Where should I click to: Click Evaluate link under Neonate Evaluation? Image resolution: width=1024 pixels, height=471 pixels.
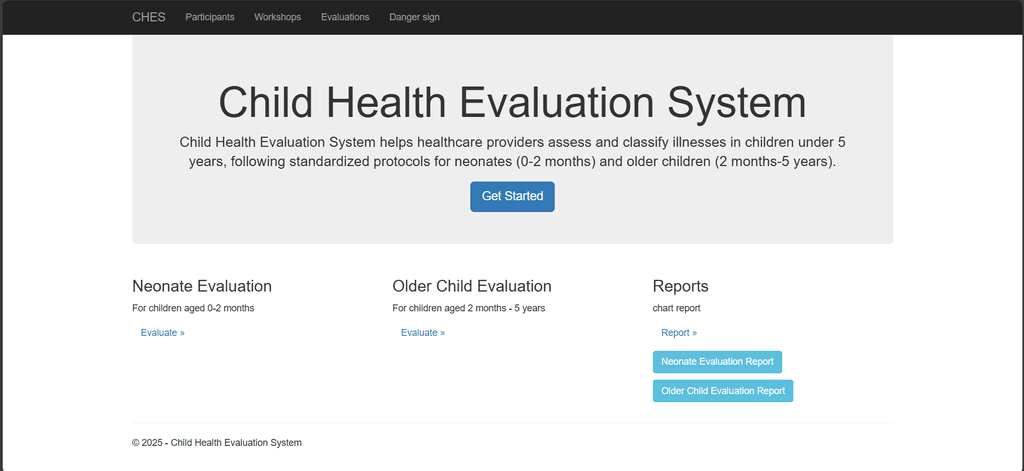pos(163,333)
